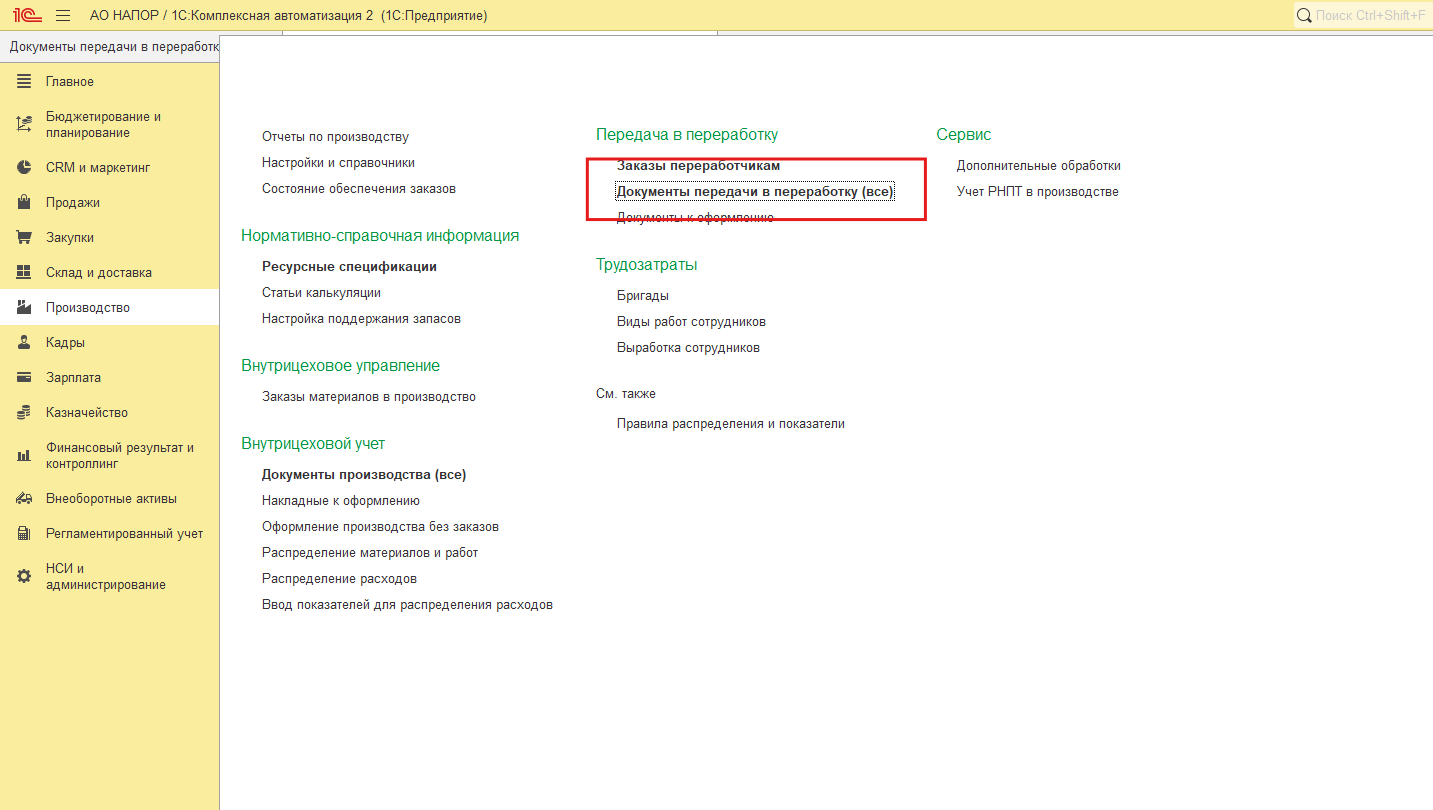The height and width of the screenshot is (810, 1433).
Task: Select the Склад и доставка section icon
Action: [x=24, y=273]
